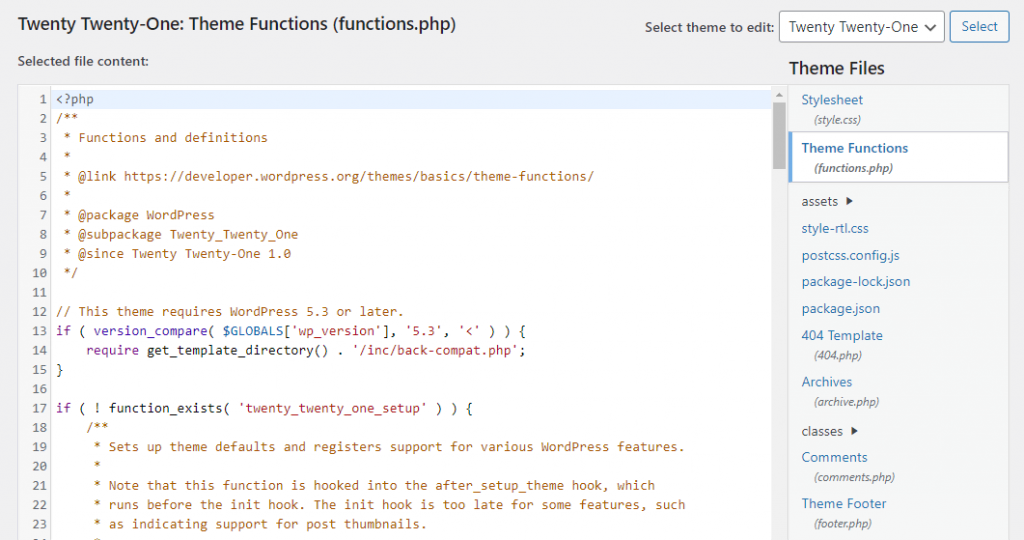This screenshot has width=1024, height=540.
Task: Open the theme selection dropdown
Action: point(861,27)
